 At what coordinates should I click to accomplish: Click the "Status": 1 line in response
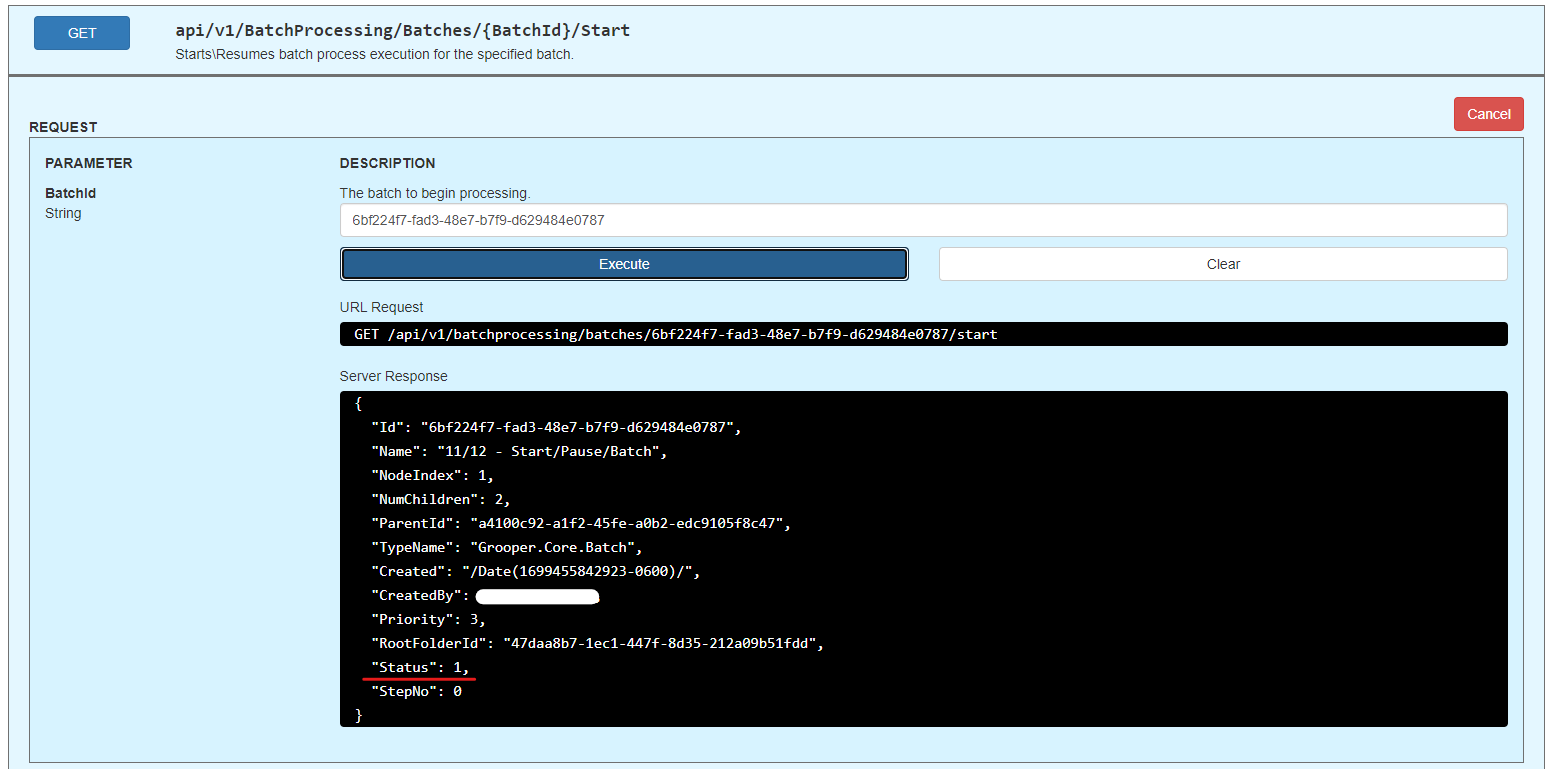tap(419, 667)
